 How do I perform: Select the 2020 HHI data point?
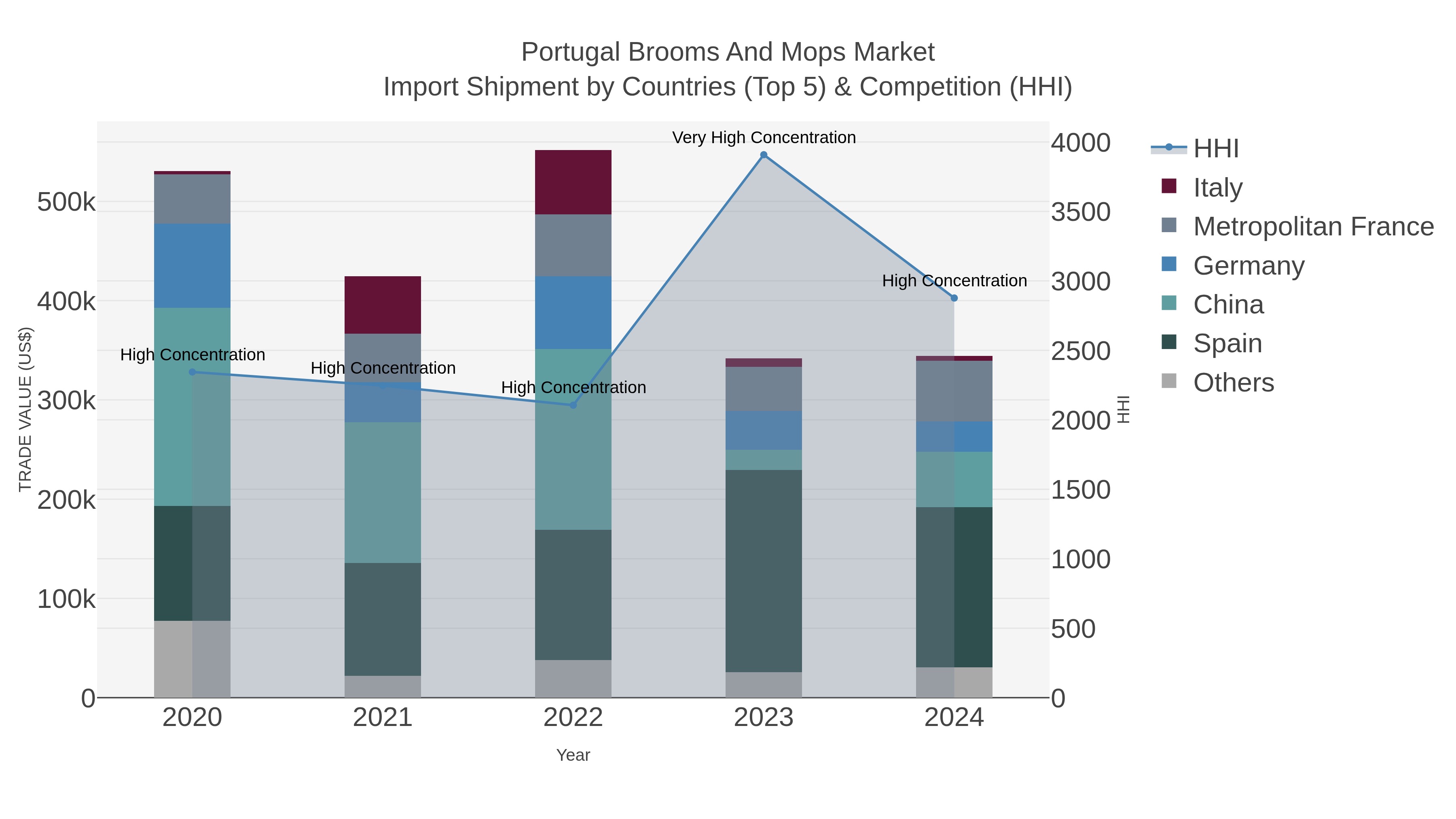(192, 372)
